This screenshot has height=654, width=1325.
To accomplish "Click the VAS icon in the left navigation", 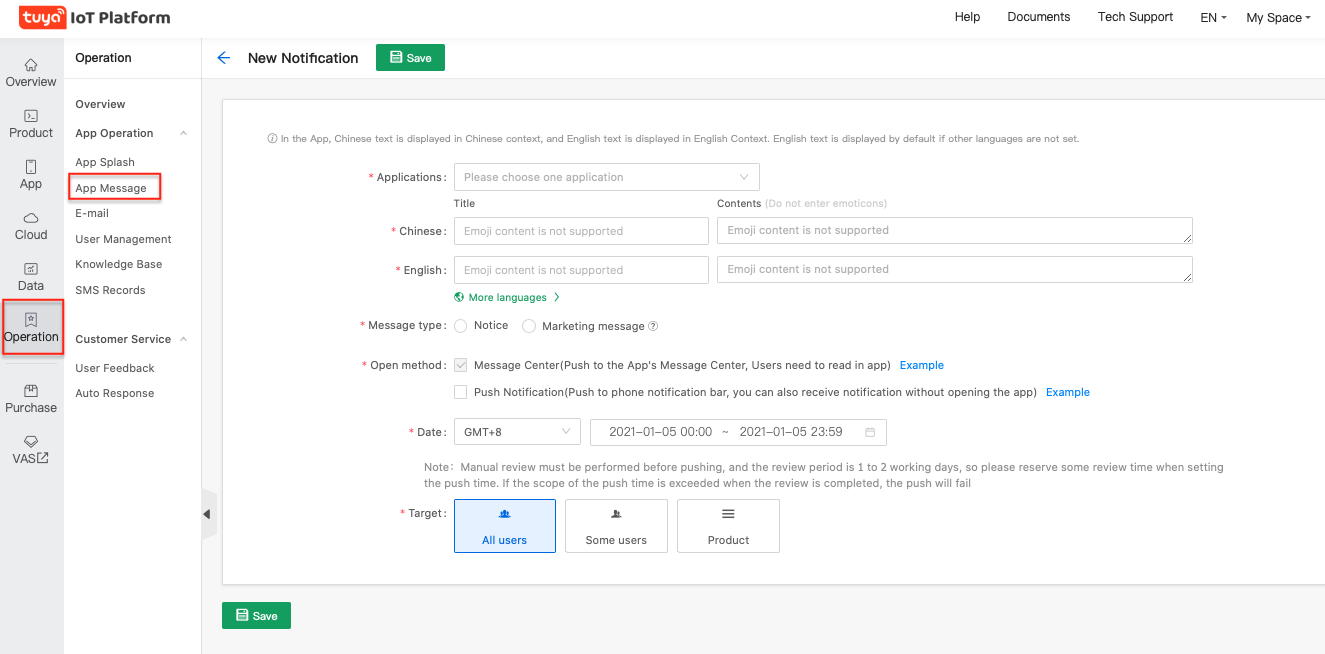I will (30, 447).
